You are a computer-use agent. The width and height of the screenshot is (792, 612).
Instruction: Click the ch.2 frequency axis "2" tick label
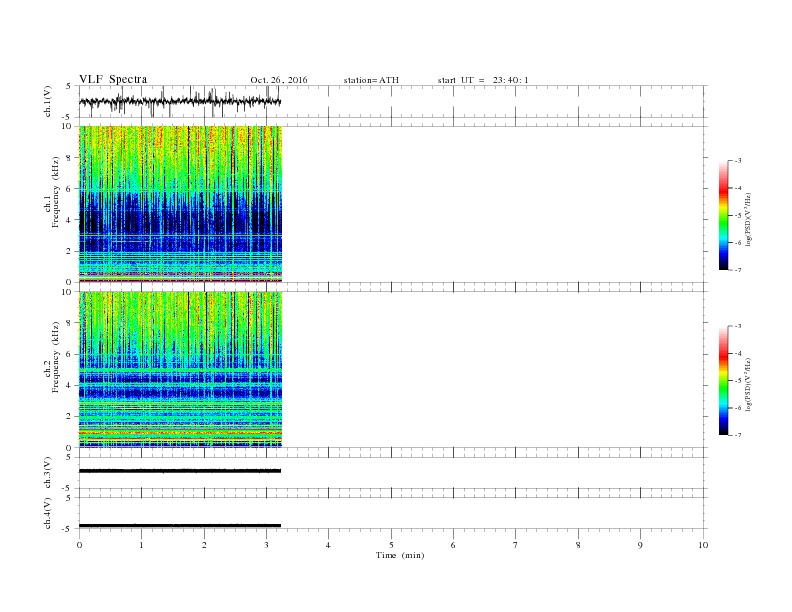tap(69, 417)
